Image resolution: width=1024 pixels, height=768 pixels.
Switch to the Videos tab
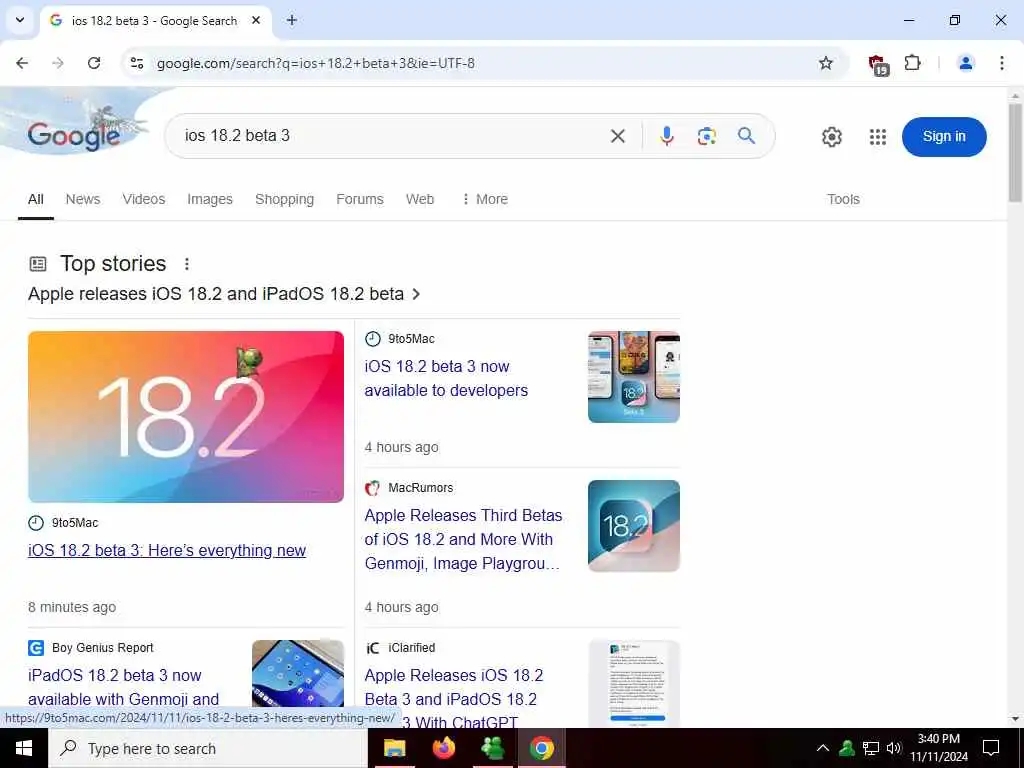144,199
